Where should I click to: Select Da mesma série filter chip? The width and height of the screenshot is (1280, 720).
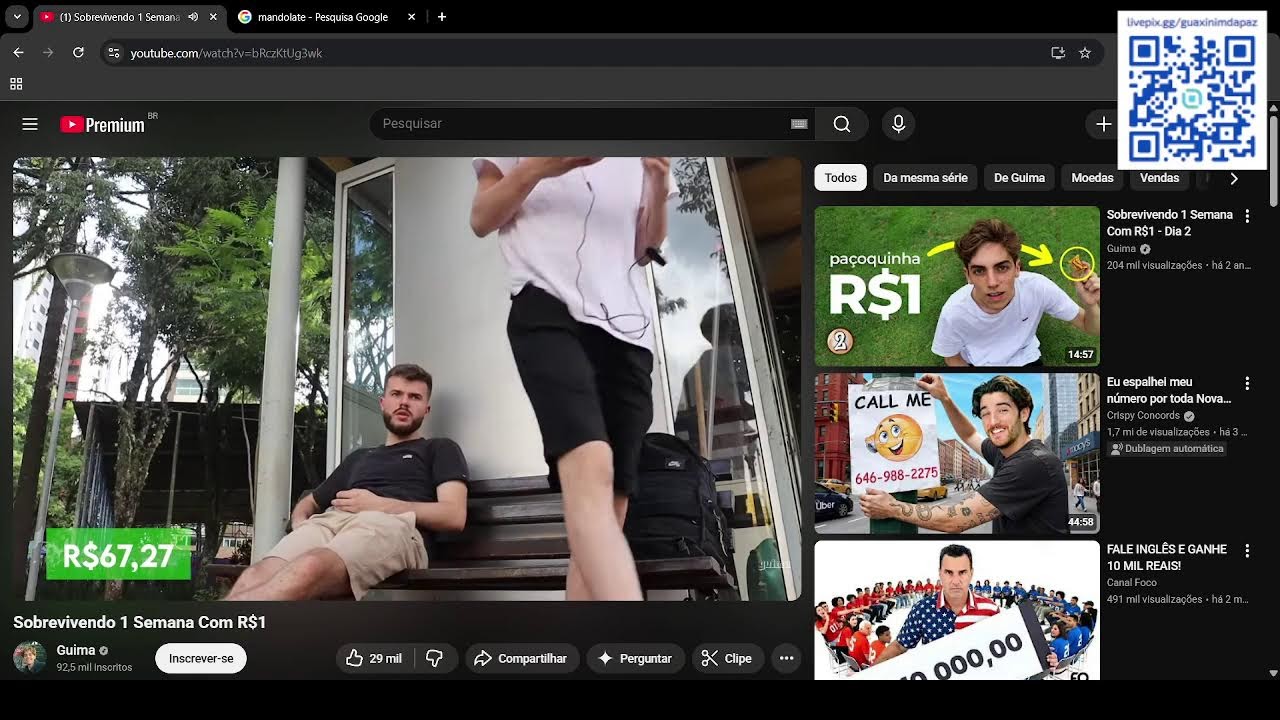tap(925, 178)
